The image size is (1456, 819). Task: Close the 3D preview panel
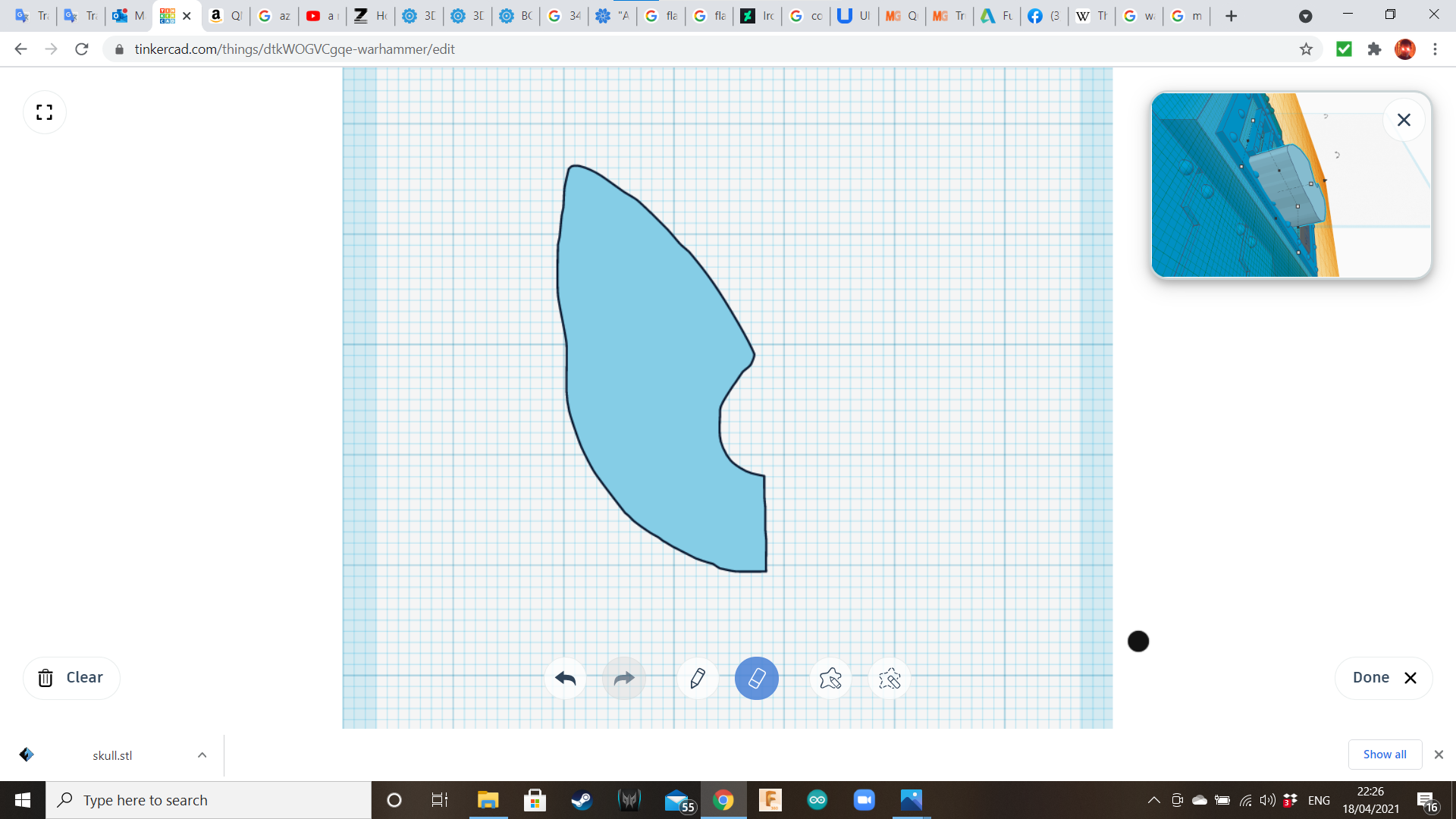click(x=1404, y=120)
